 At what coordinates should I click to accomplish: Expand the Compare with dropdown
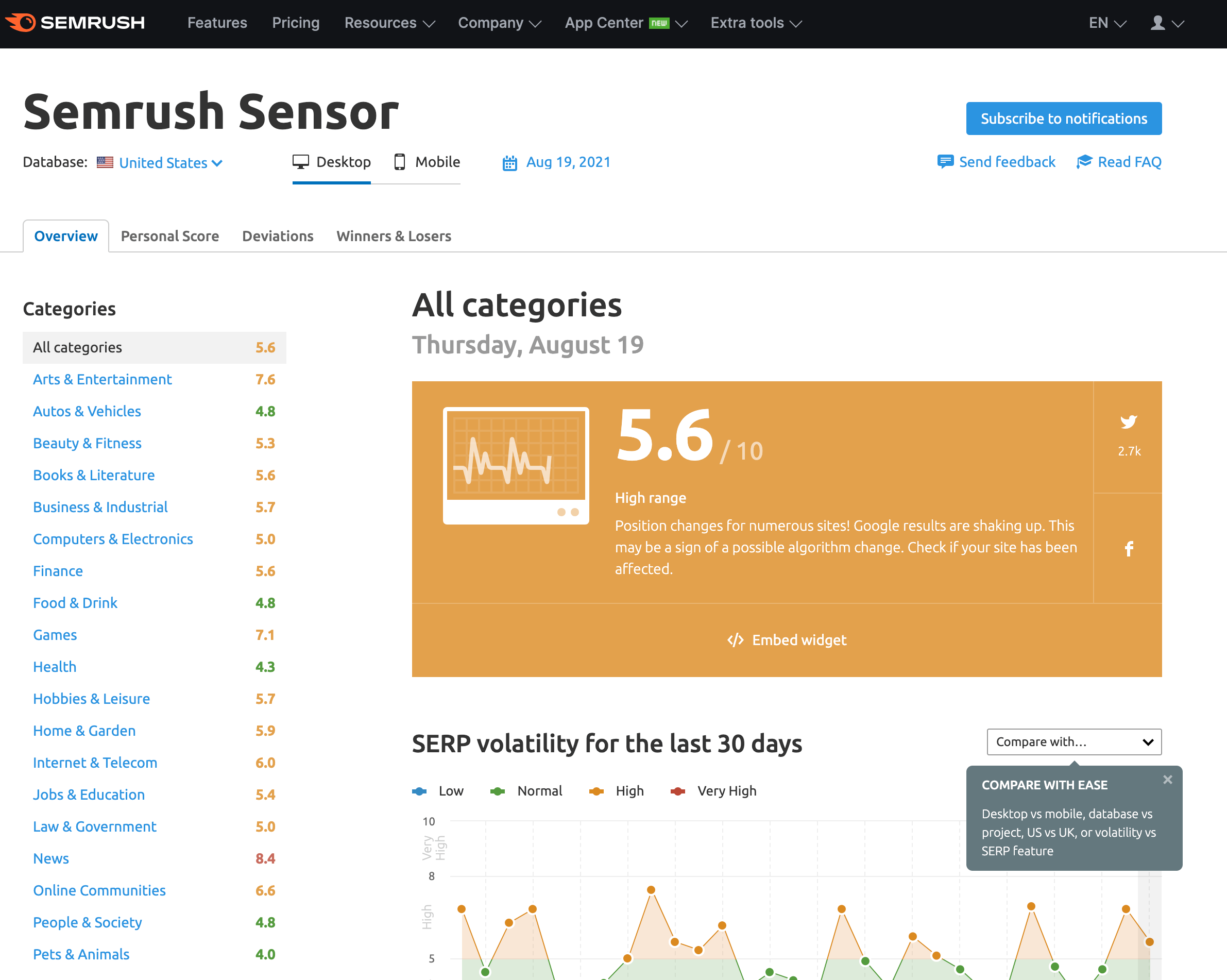coord(1074,742)
